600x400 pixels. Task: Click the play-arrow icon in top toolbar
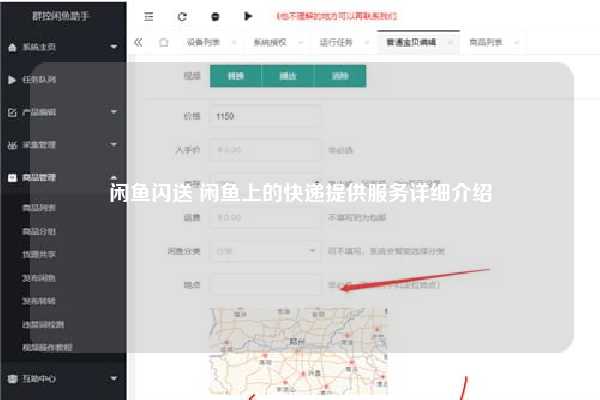[x=248, y=16]
